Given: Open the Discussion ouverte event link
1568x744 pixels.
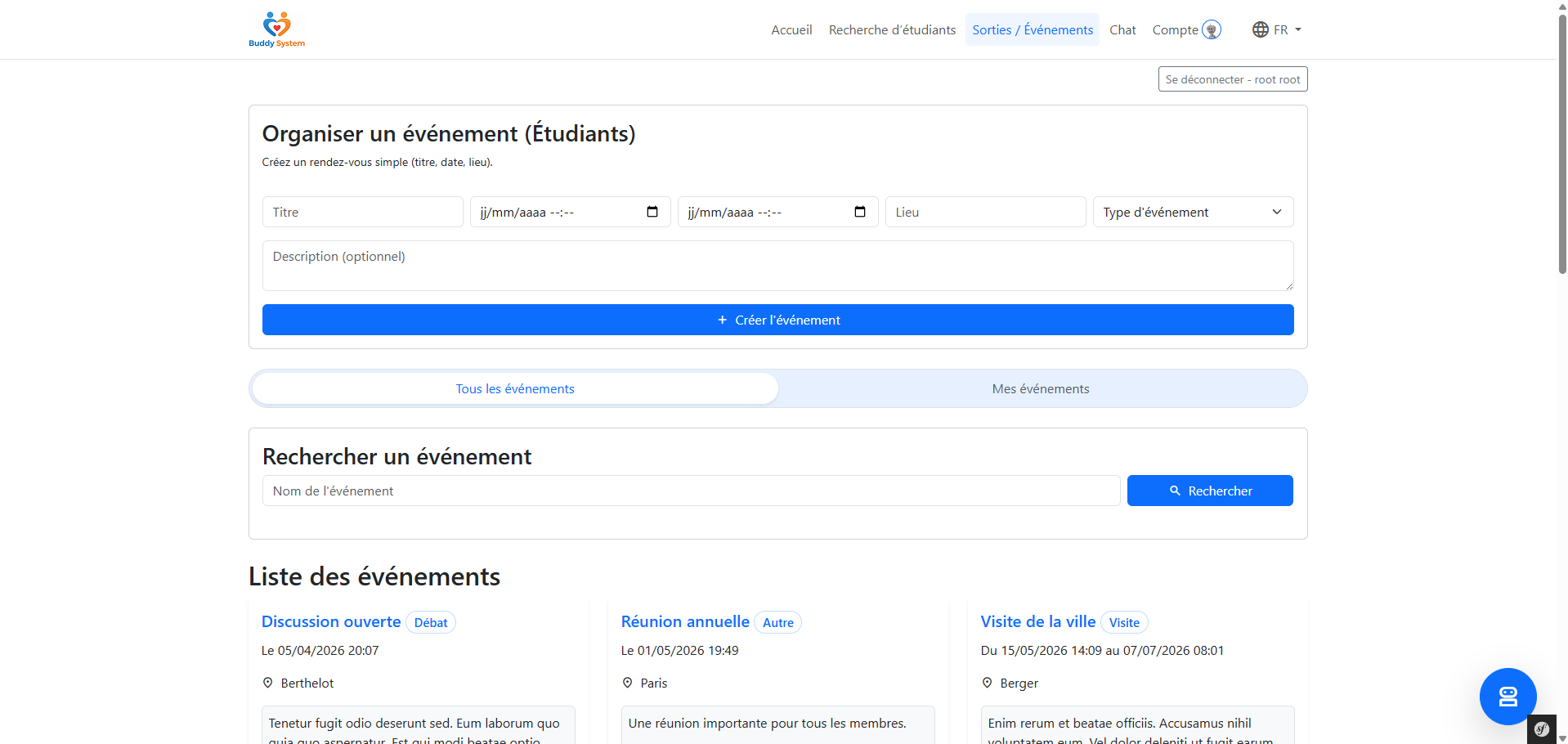Looking at the screenshot, I should coord(331,621).
